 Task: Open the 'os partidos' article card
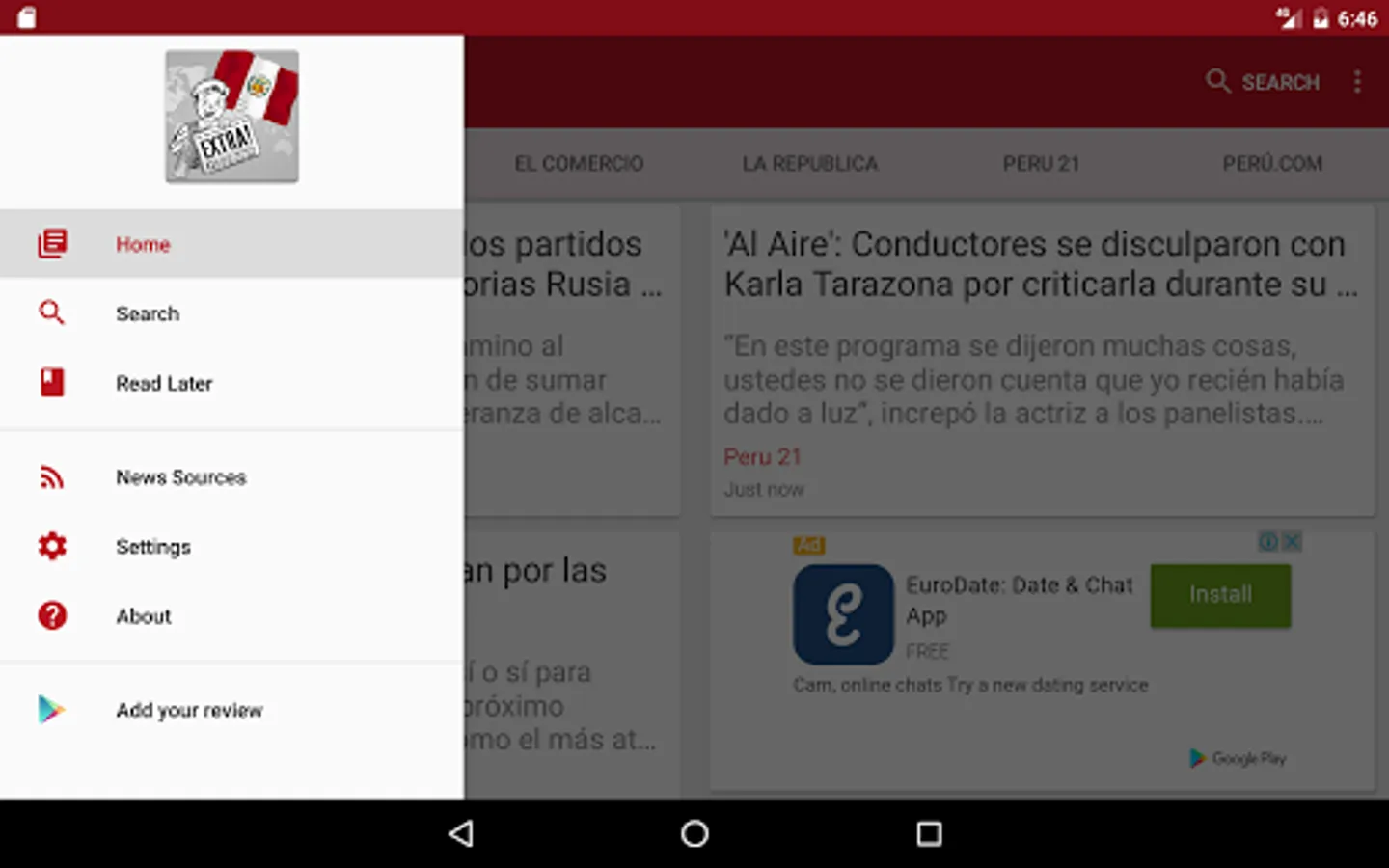tap(573, 361)
